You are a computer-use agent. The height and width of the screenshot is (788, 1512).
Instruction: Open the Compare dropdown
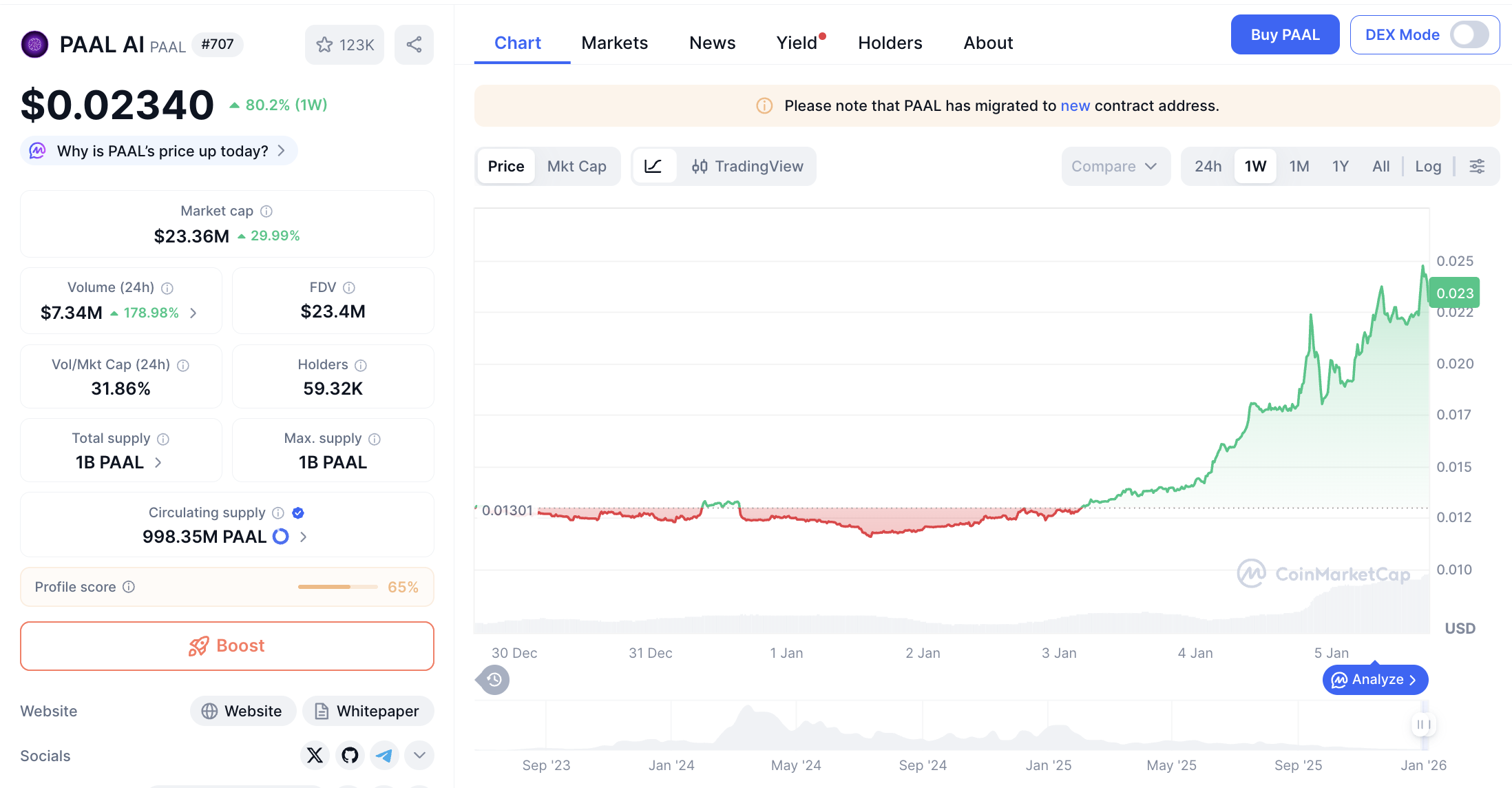tap(1115, 166)
